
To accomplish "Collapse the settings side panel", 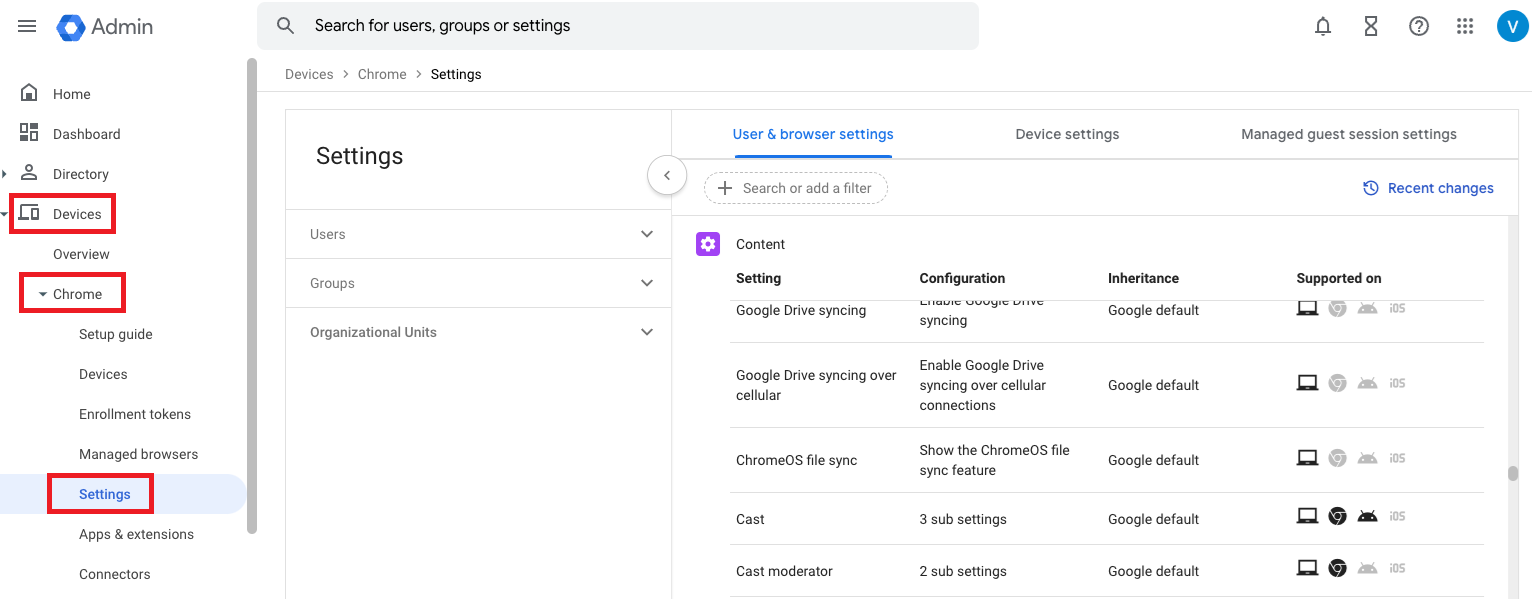I will coord(667,176).
